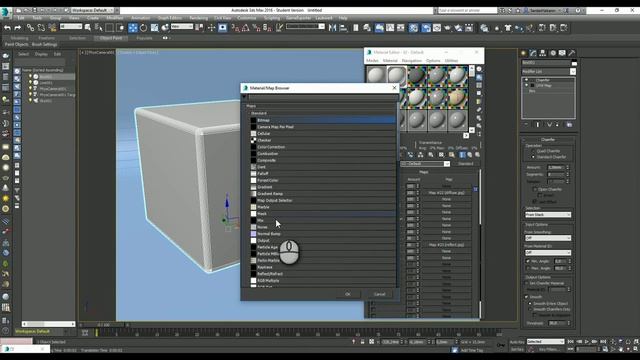Toggle the Angle Snap icon
The image size is (640, 360).
pos(246,28)
